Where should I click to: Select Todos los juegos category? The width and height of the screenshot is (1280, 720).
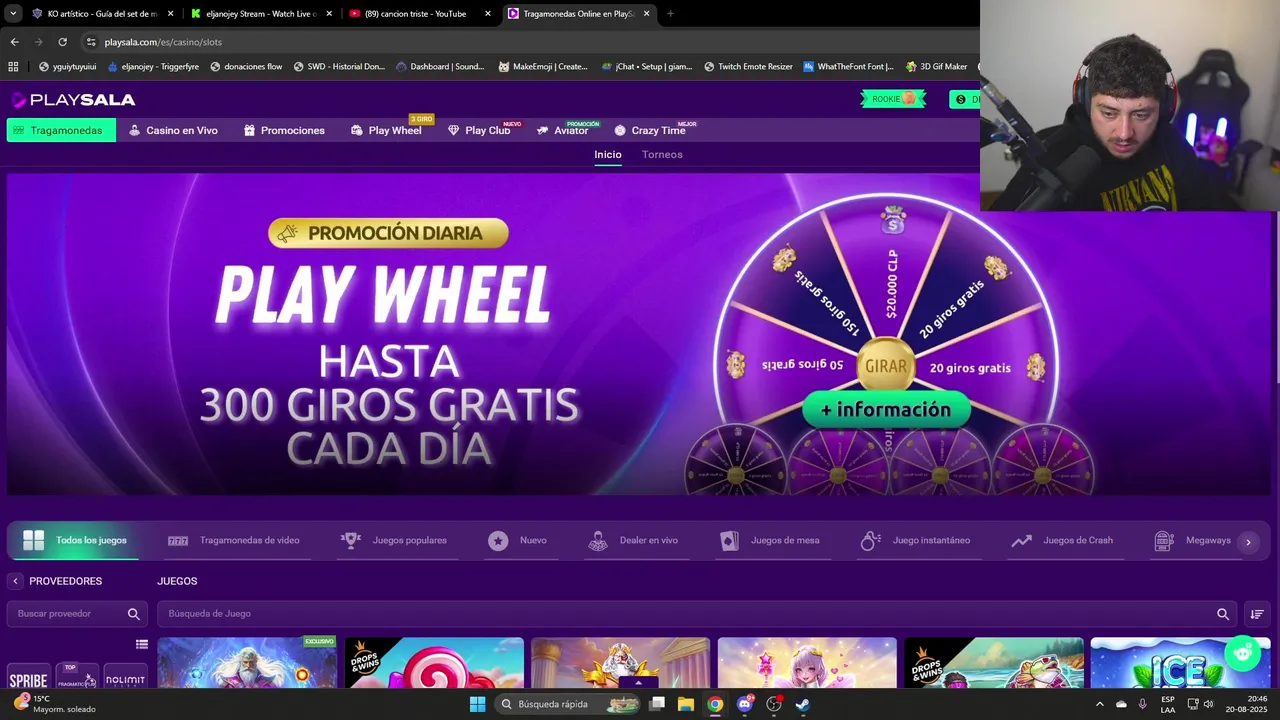click(76, 540)
